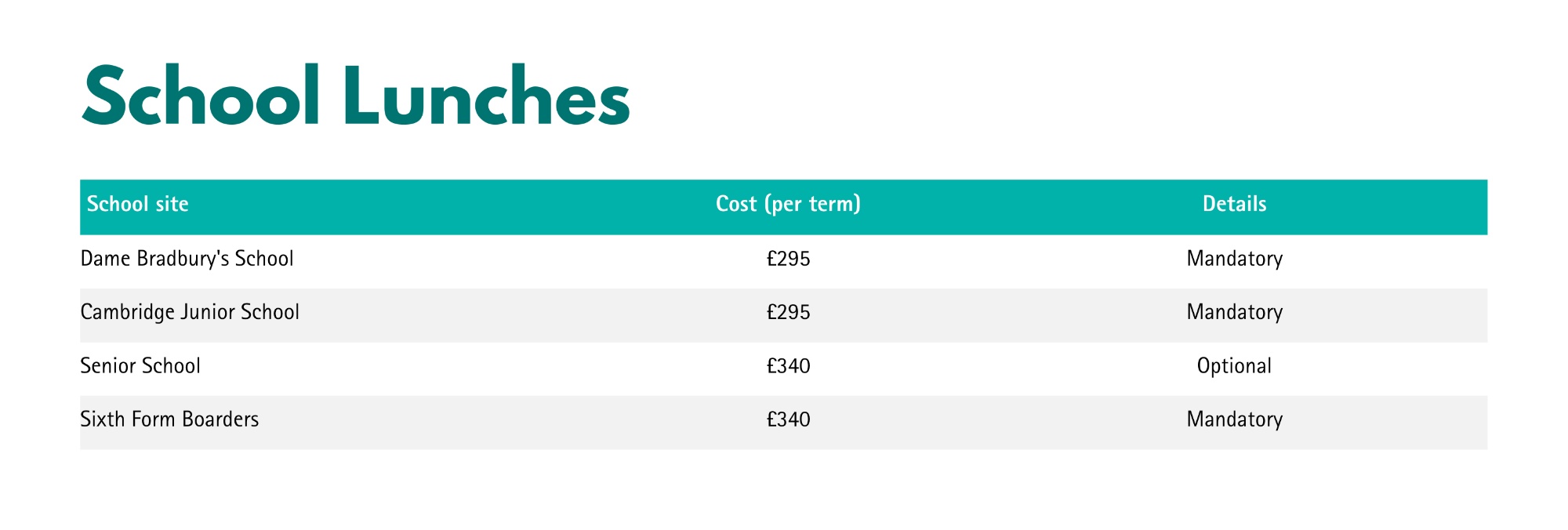The height and width of the screenshot is (530, 1568).
Task: Click "Mandatory" in the Dame Bradbury's School row
Action: 1234,259
